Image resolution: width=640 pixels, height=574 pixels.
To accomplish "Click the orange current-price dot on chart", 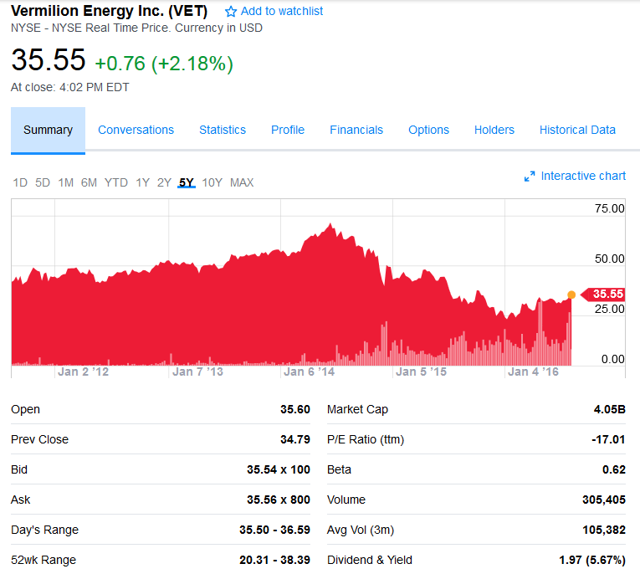I will pos(571,295).
